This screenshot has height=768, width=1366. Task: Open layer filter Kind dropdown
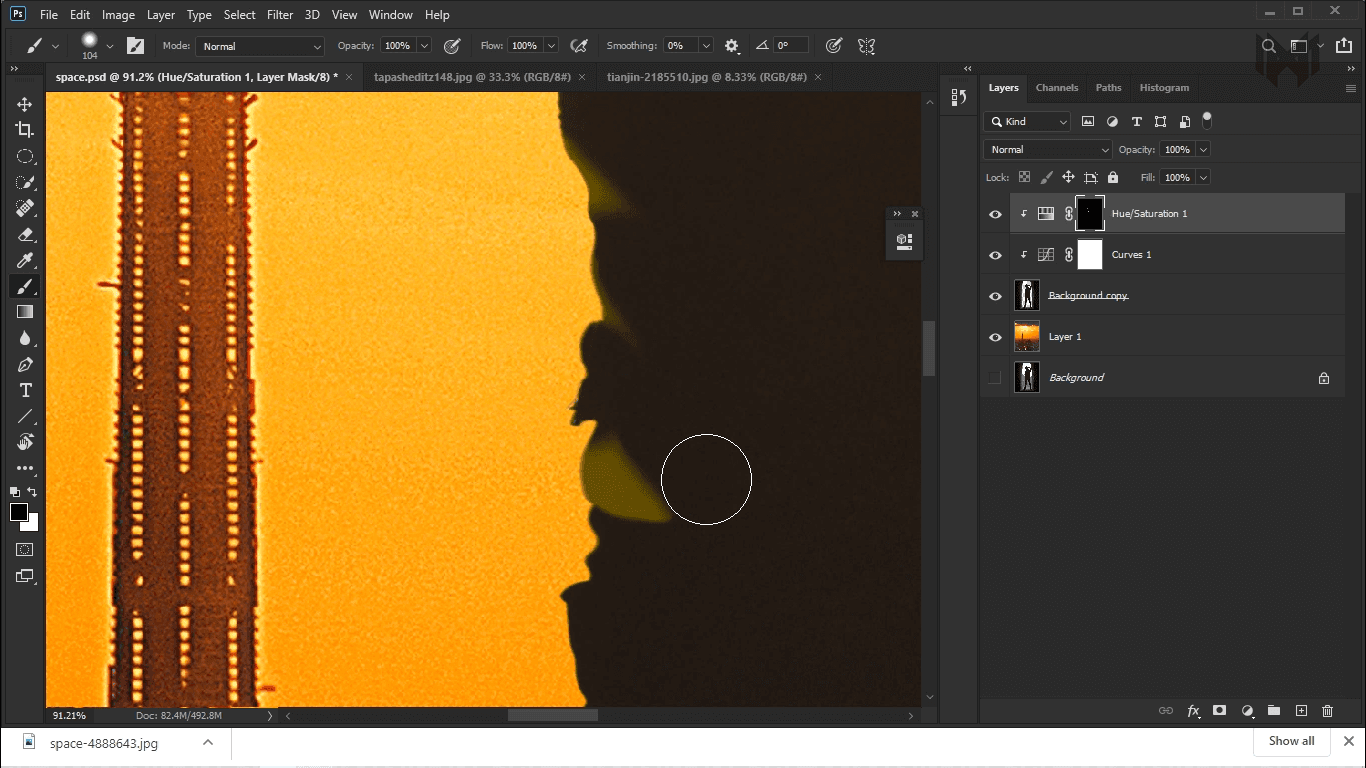click(1027, 121)
